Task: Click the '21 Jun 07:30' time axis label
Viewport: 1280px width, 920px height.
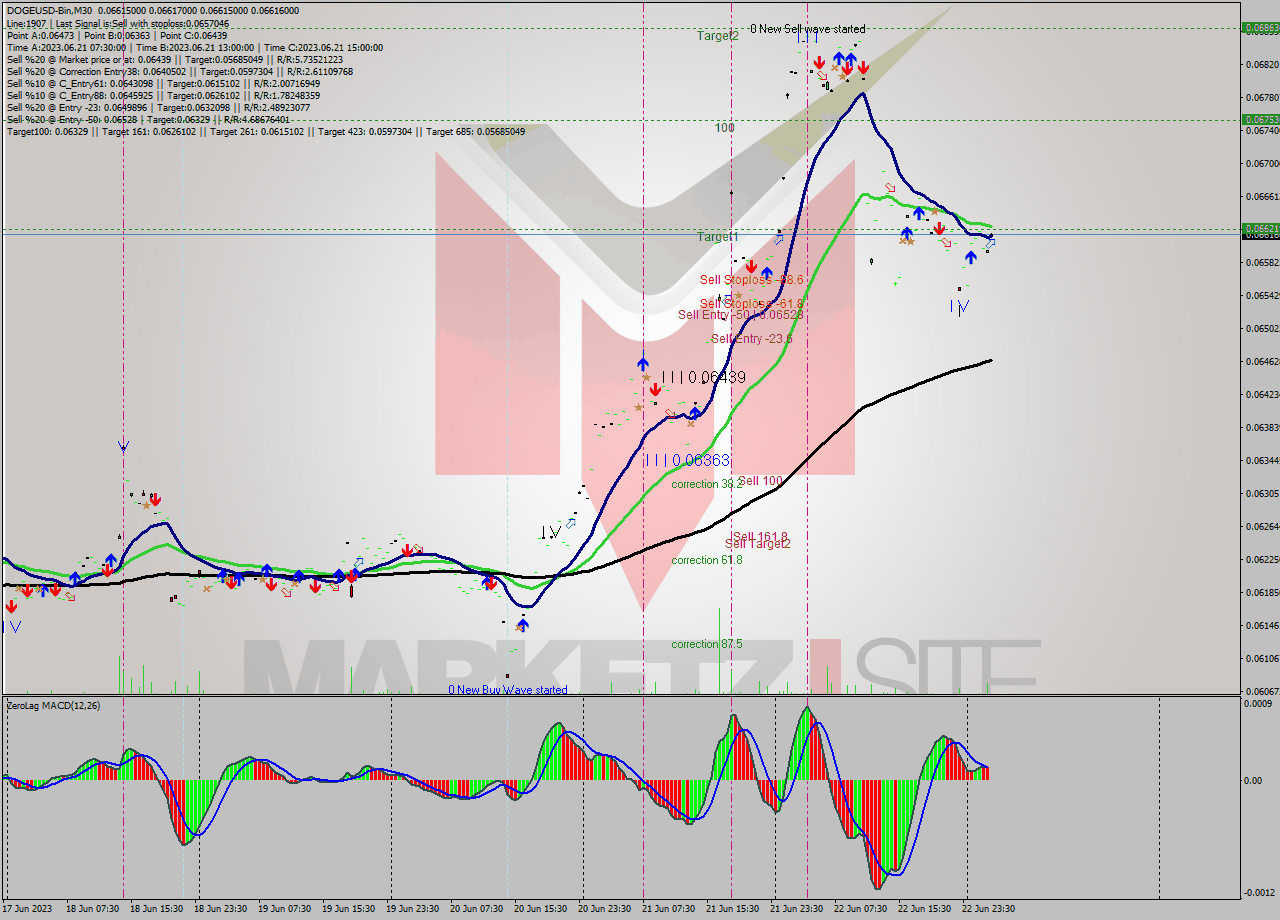Action: 668,909
